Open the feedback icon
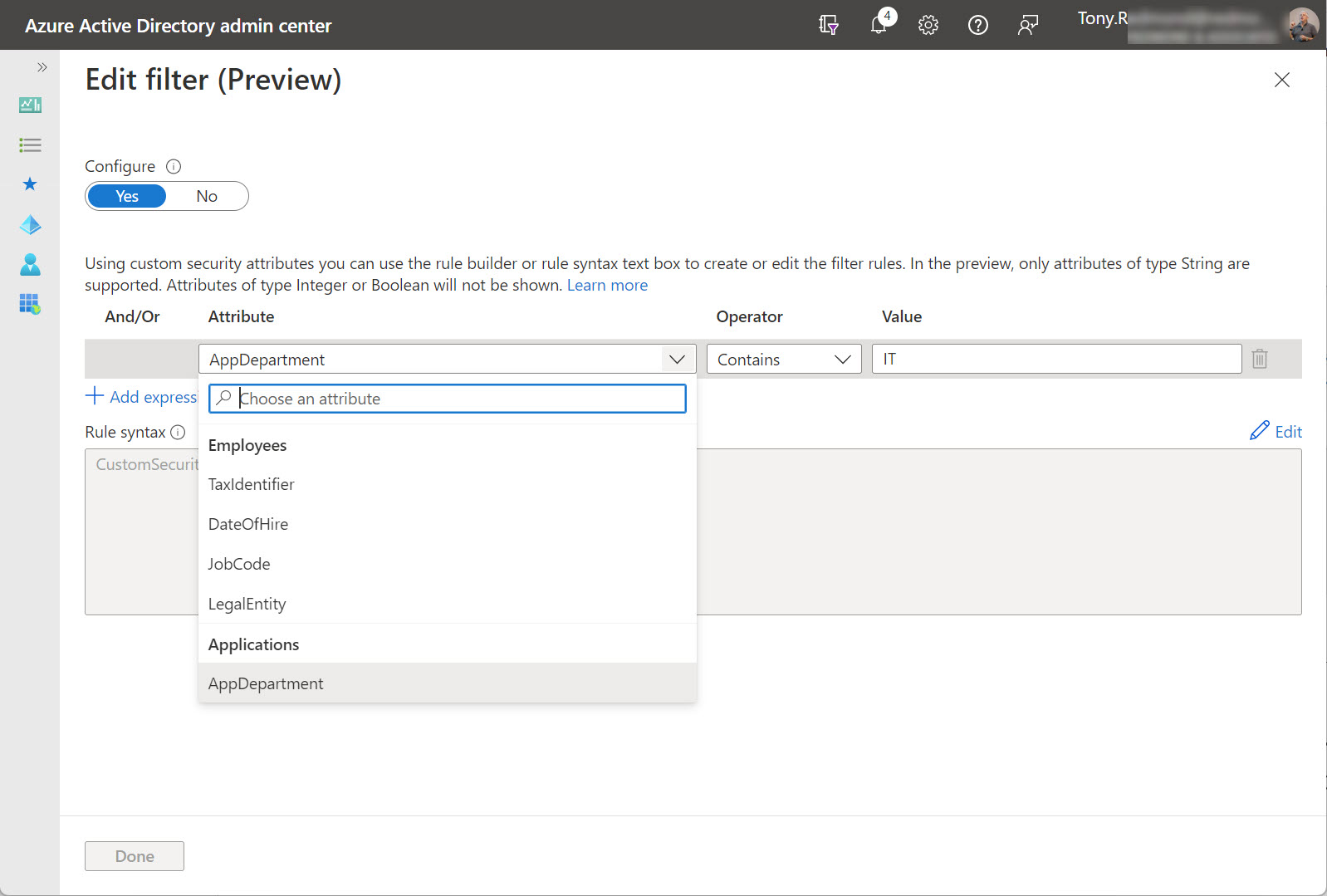Screen dimensions: 1327x896 pos(1028,25)
